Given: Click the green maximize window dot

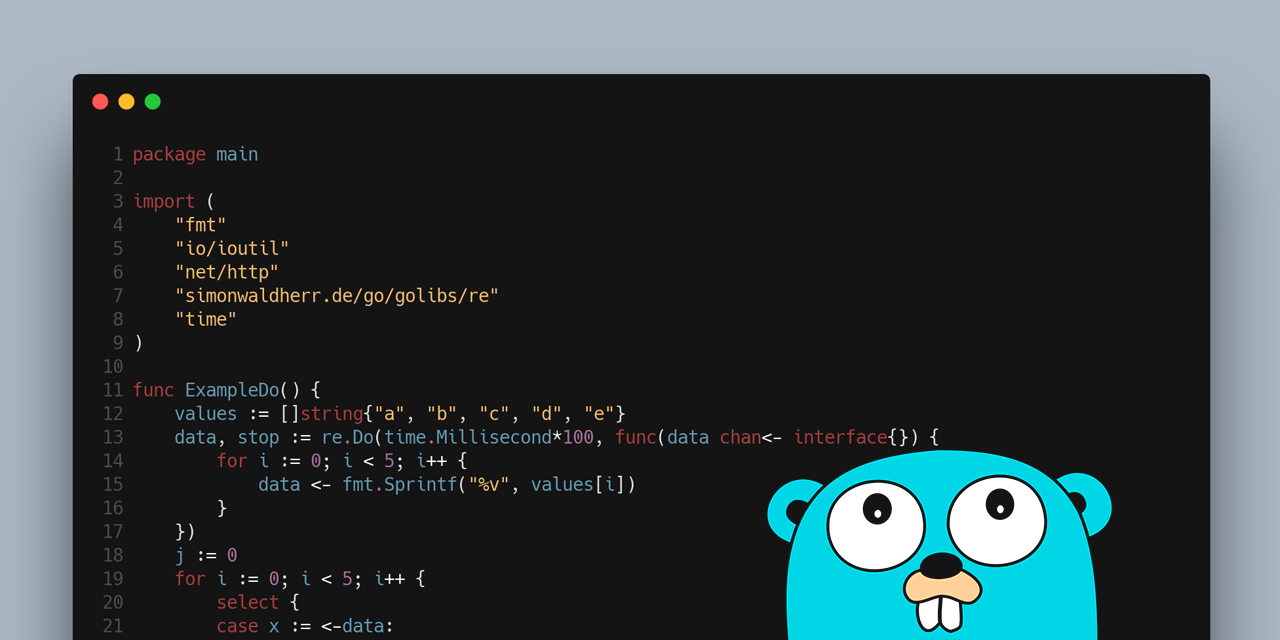Looking at the screenshot, I should (152, 101).
